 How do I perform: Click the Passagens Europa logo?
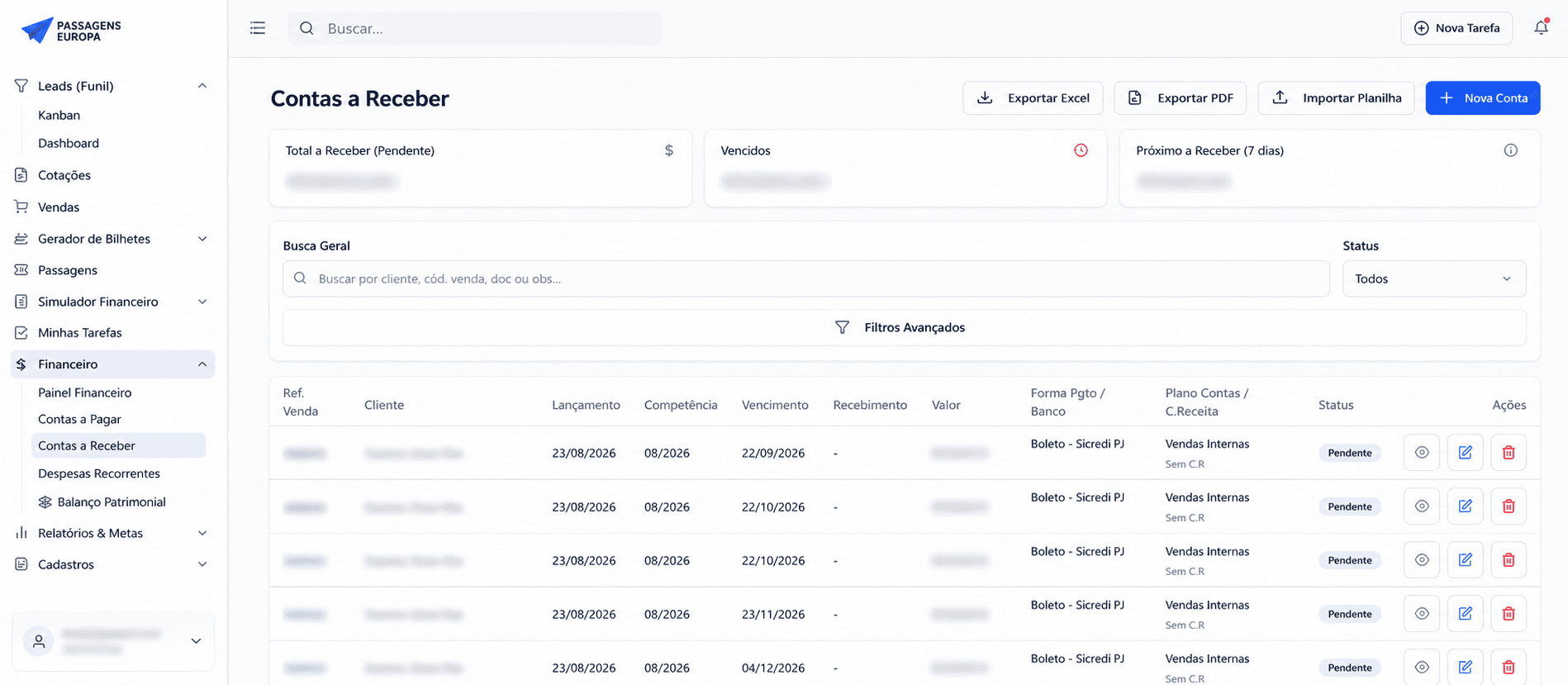71,31
